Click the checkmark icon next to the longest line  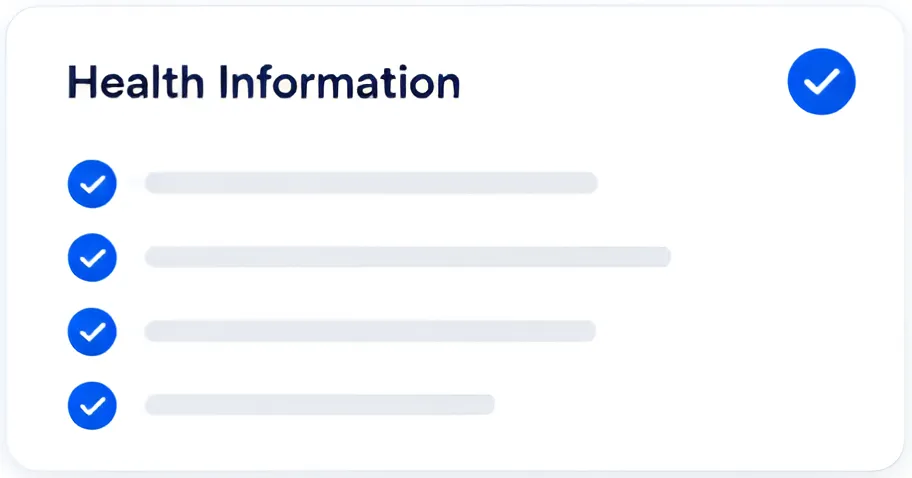[x=92, y=258]
